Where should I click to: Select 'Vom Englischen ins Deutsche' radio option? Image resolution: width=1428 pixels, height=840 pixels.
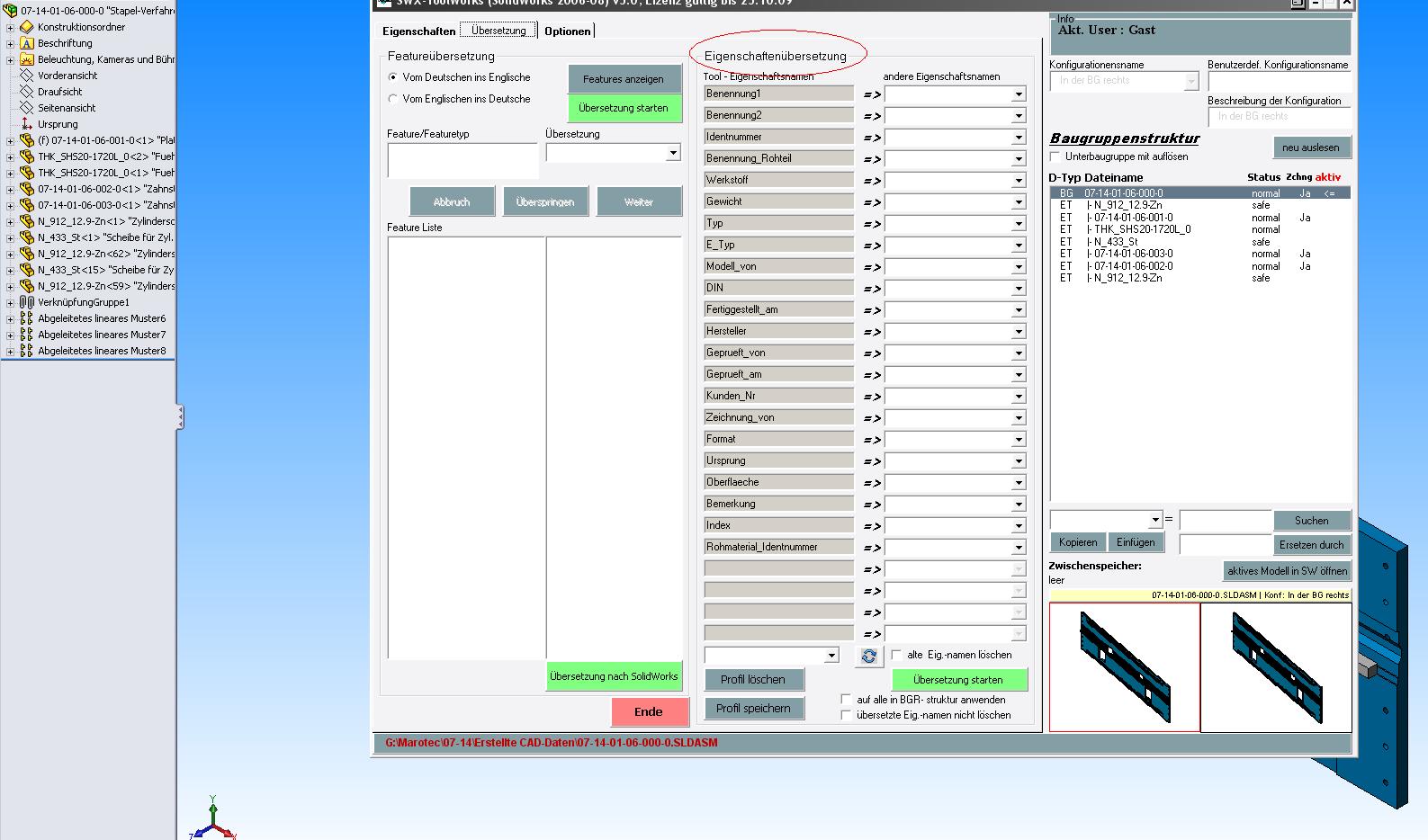pos(393,99)
